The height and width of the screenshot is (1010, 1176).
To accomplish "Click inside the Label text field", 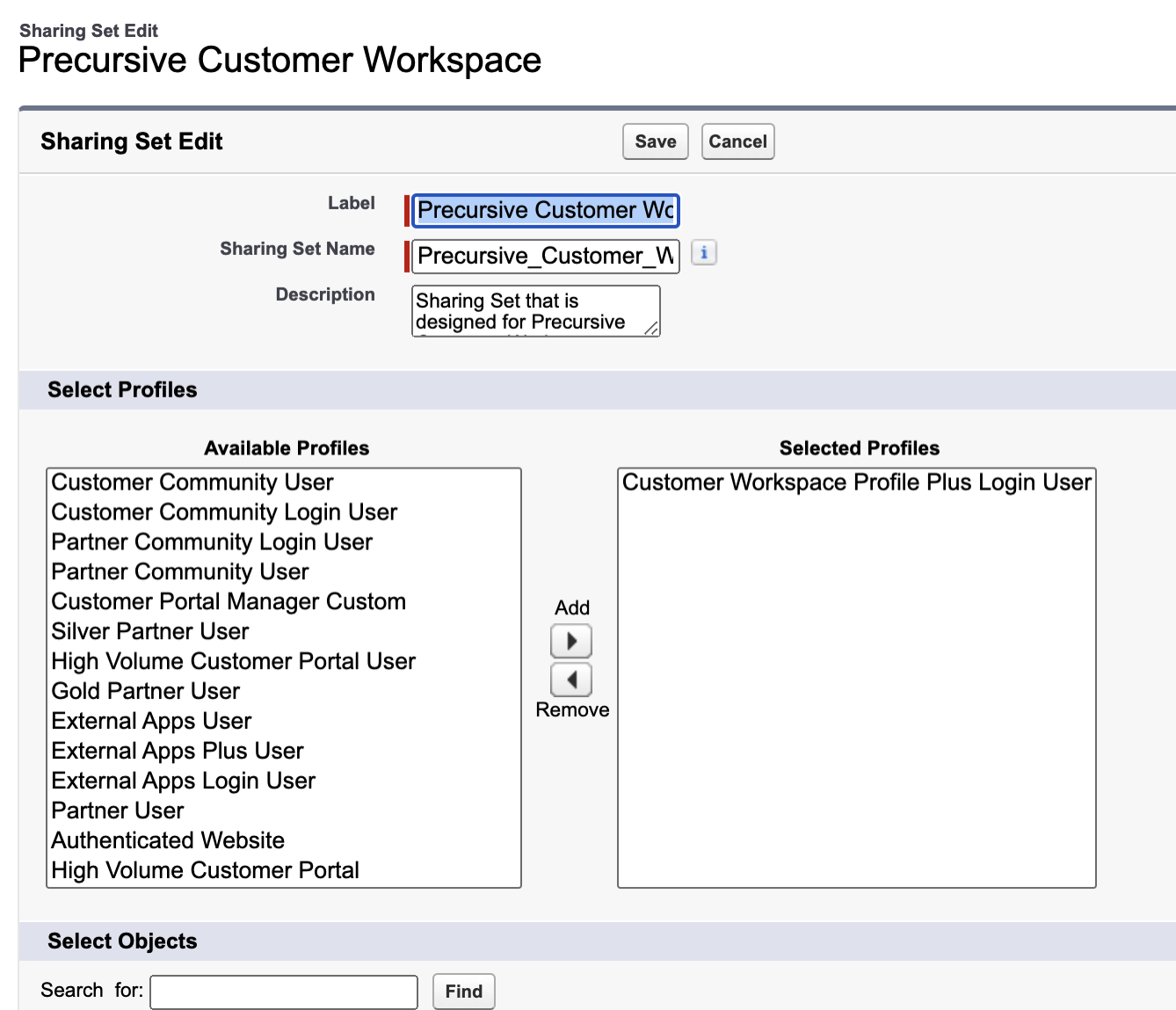I will coord(545,210).
